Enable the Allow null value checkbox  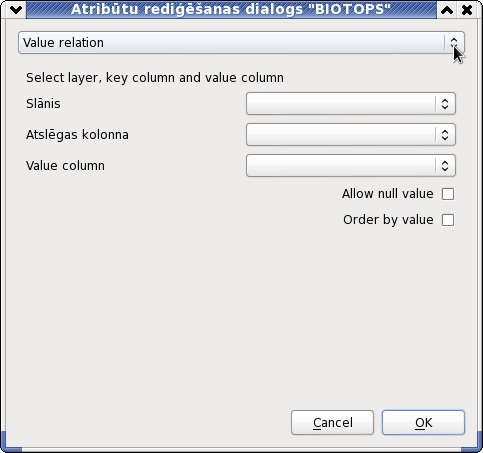click(448, 194)
